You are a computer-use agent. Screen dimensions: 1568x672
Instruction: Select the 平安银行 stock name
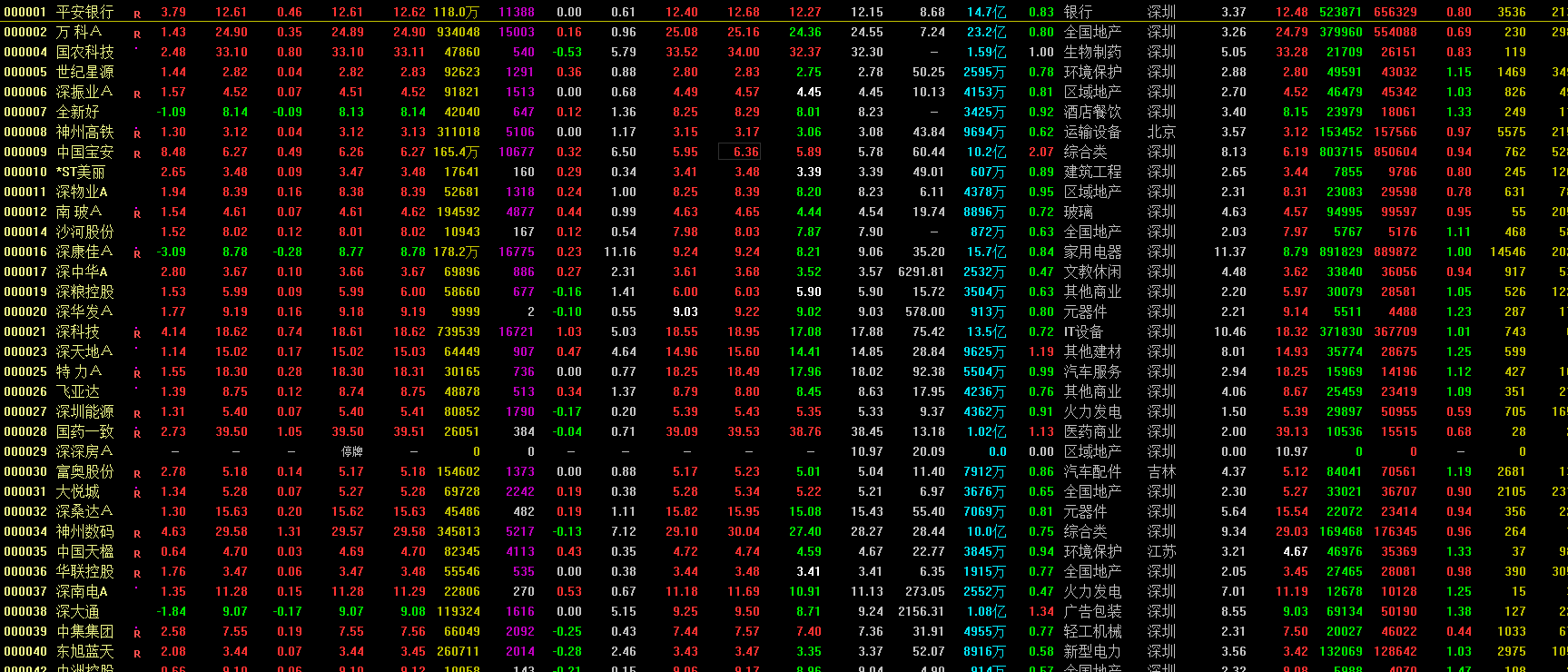coord(85,12)
